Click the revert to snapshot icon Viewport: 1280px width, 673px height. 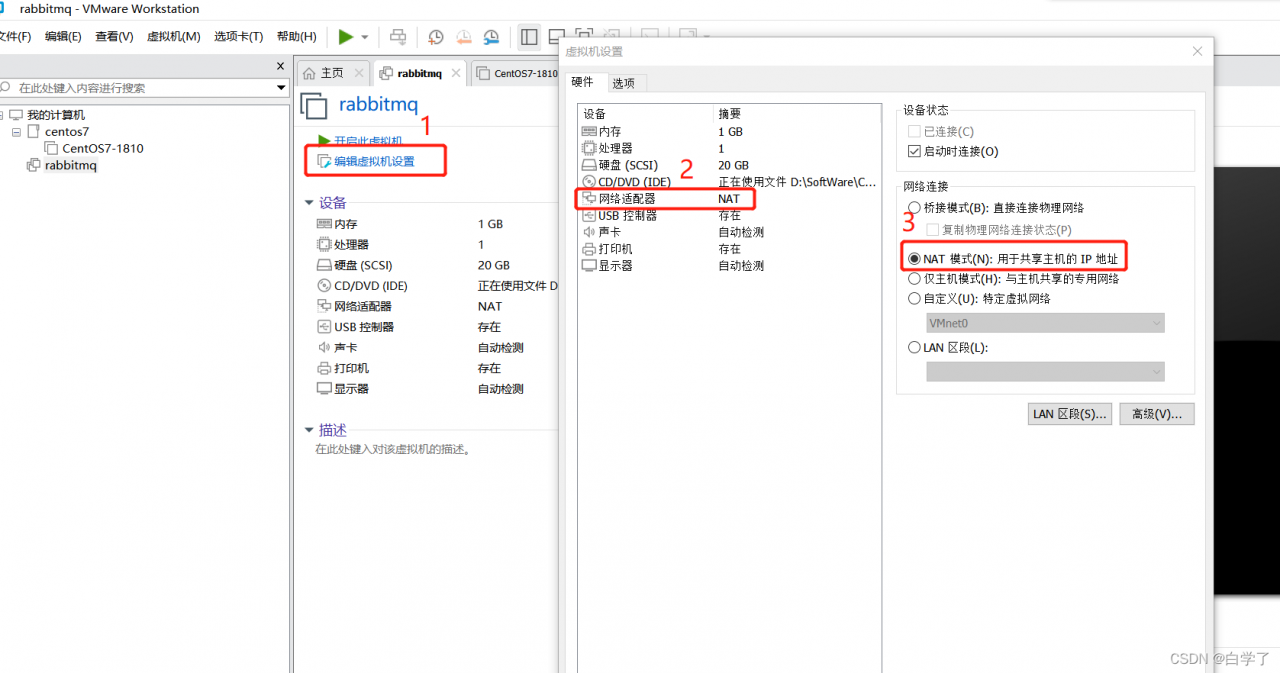click(x=464, y=37)
